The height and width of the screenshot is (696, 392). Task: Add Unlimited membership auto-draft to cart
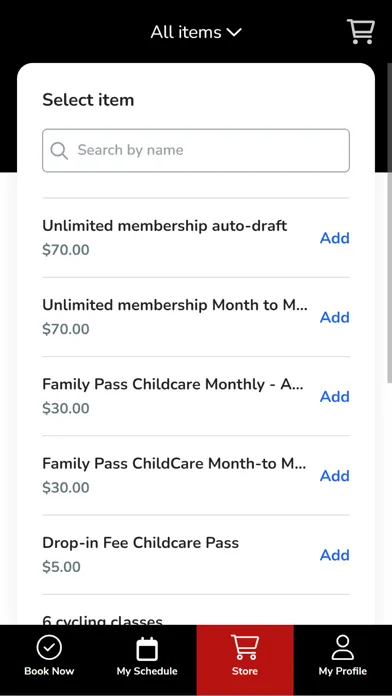[x=335, y=238]
